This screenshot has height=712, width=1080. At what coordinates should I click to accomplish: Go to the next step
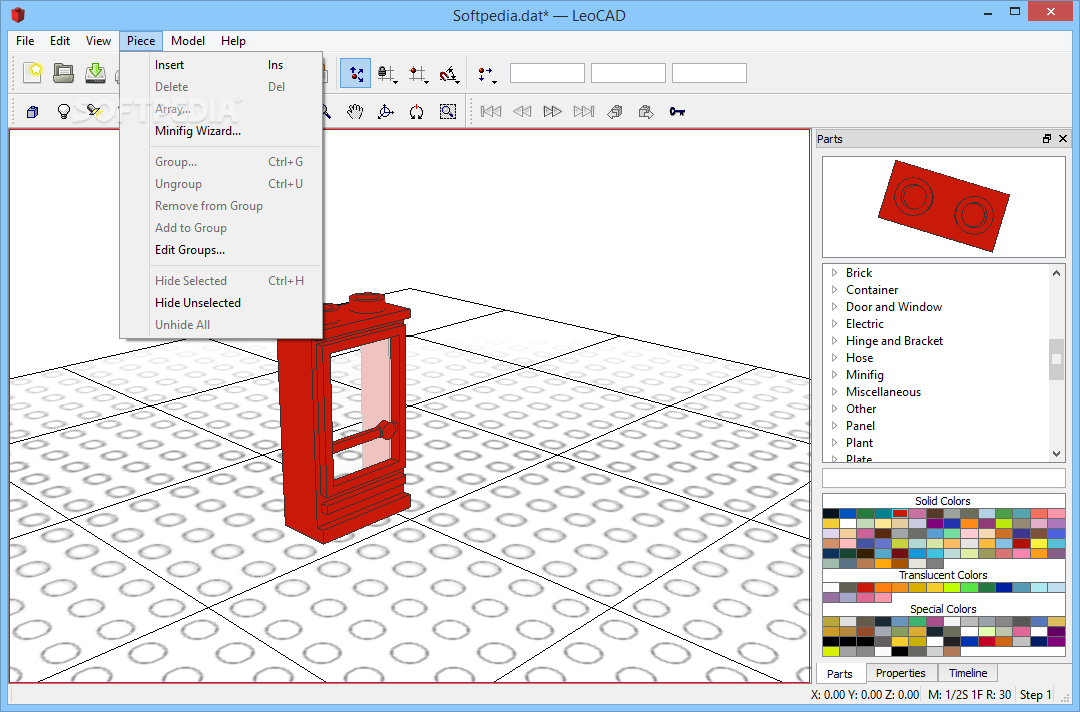552,112
